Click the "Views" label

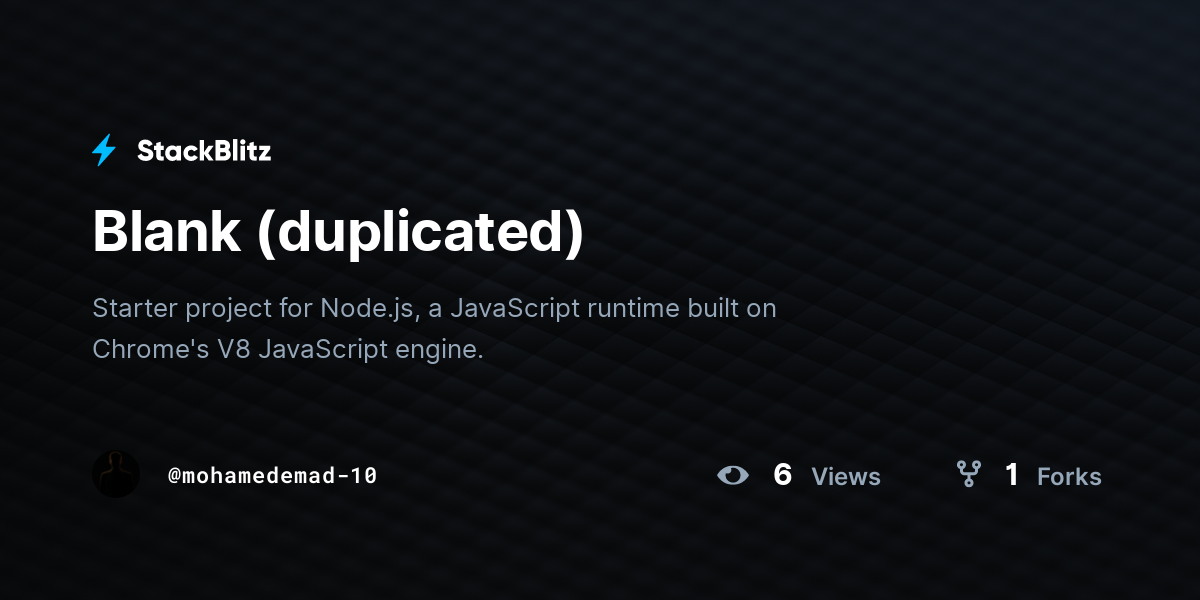pos(846,477)
